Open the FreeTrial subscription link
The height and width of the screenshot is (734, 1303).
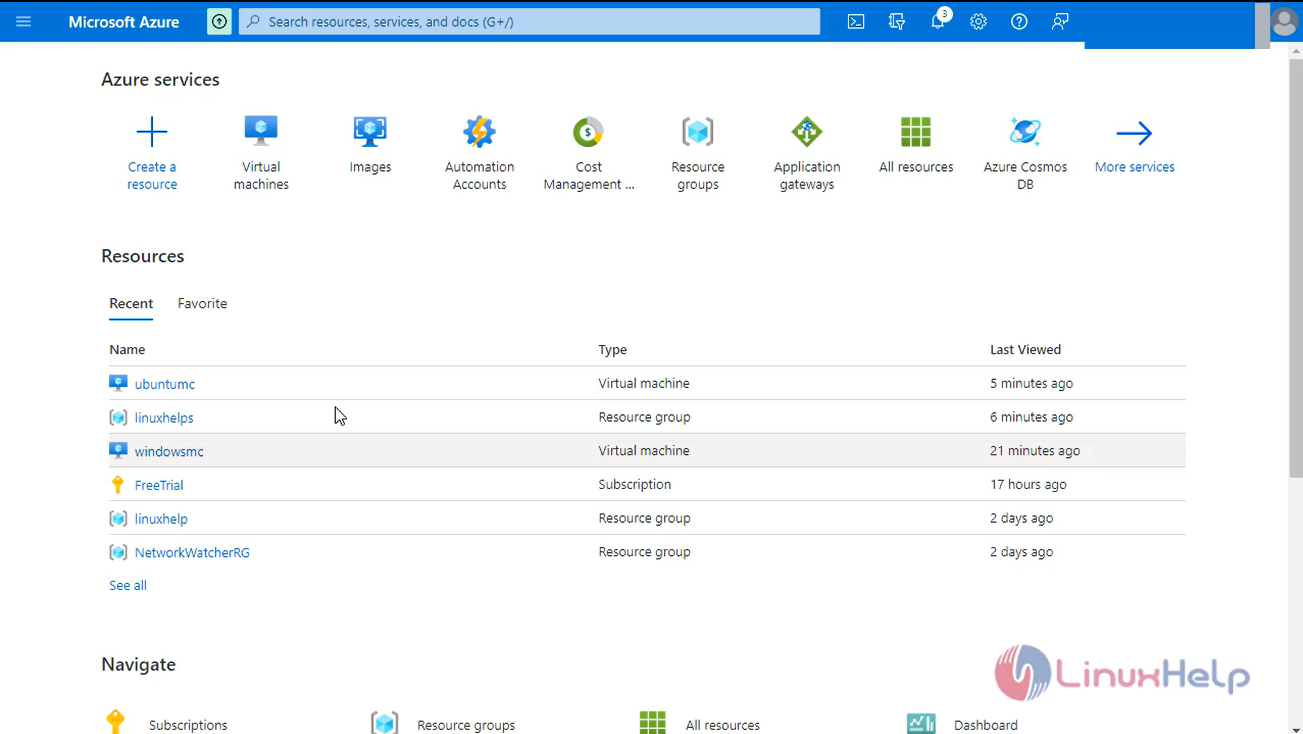click(159, 485)
